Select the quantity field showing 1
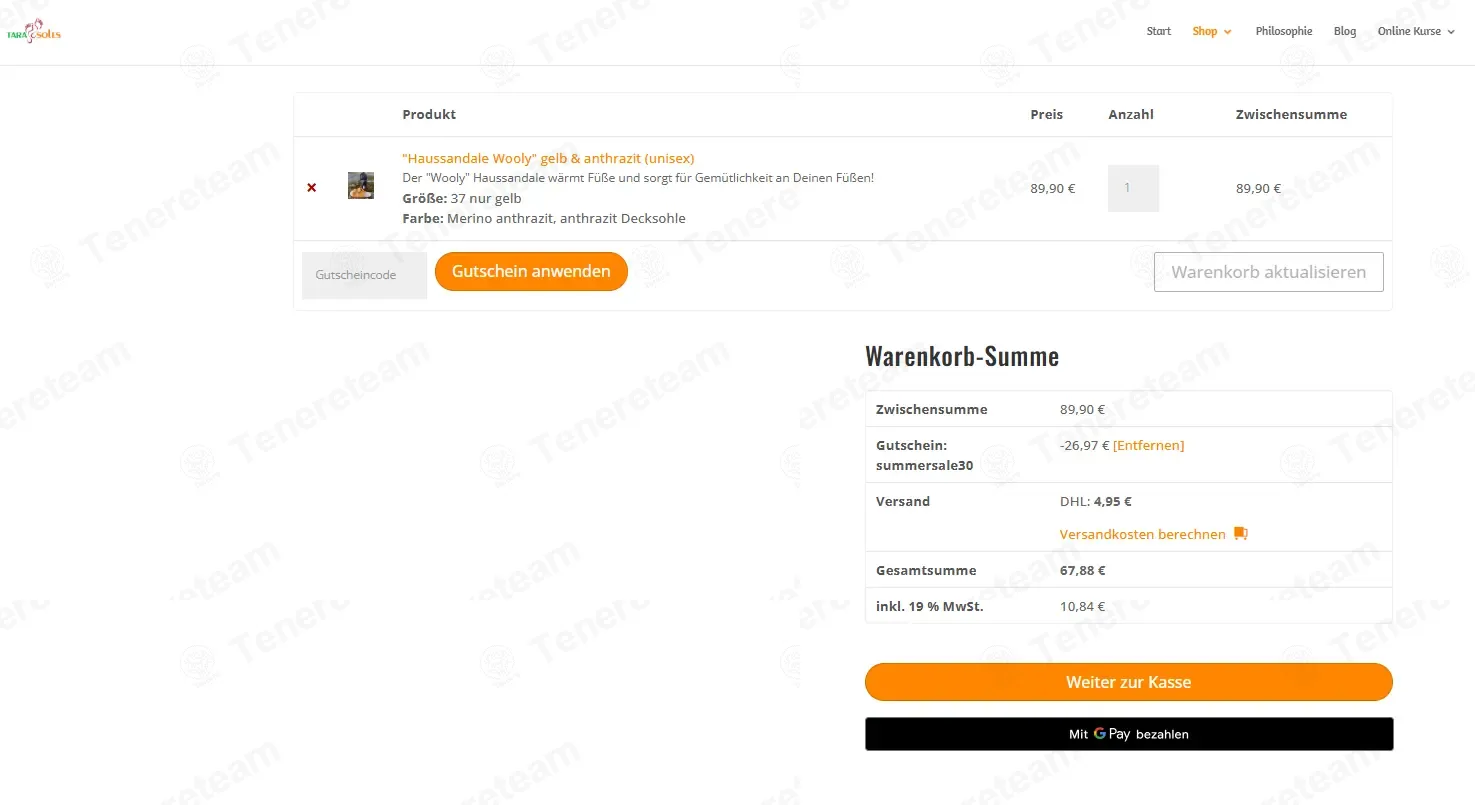This screenshot has width=1475, height=805. click(1133, 188)
